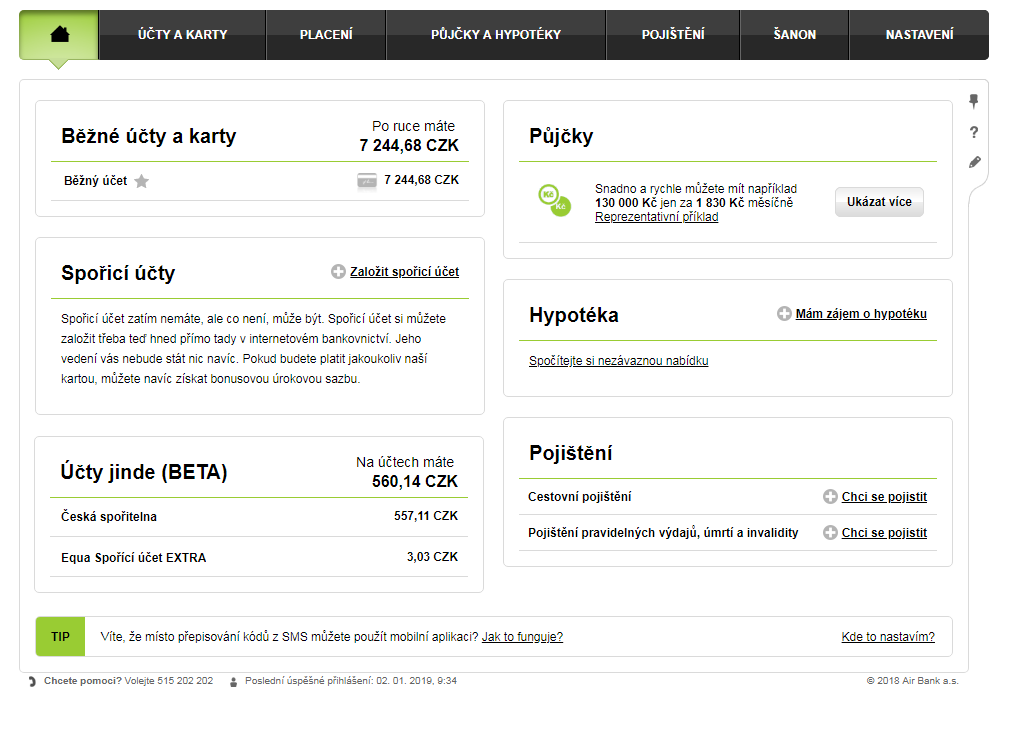Click plus icon beside Mám zájem o hypotéku
1016x742 pixels.
click(x=784, y=314)
